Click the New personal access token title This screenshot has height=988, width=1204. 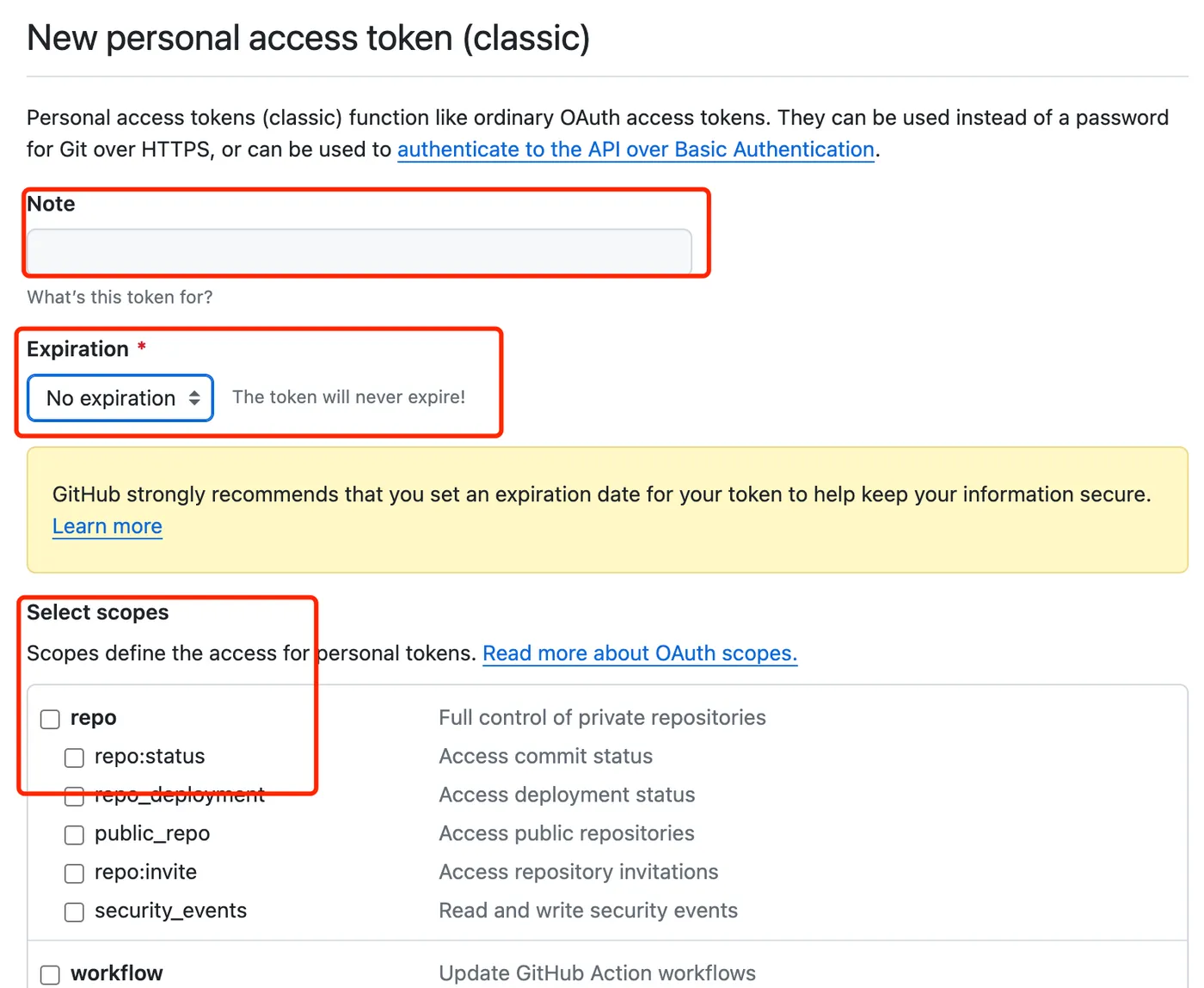pyautogui.click(x=308, y=39)
